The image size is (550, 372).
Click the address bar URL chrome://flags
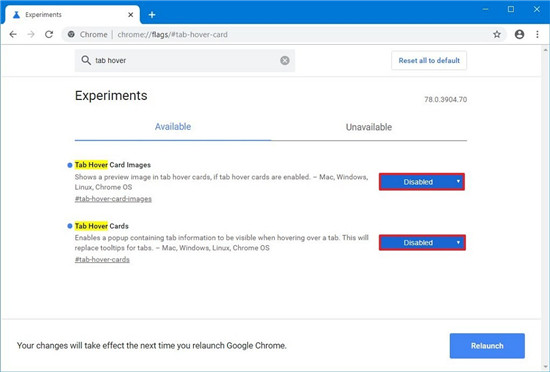(172, 34)
